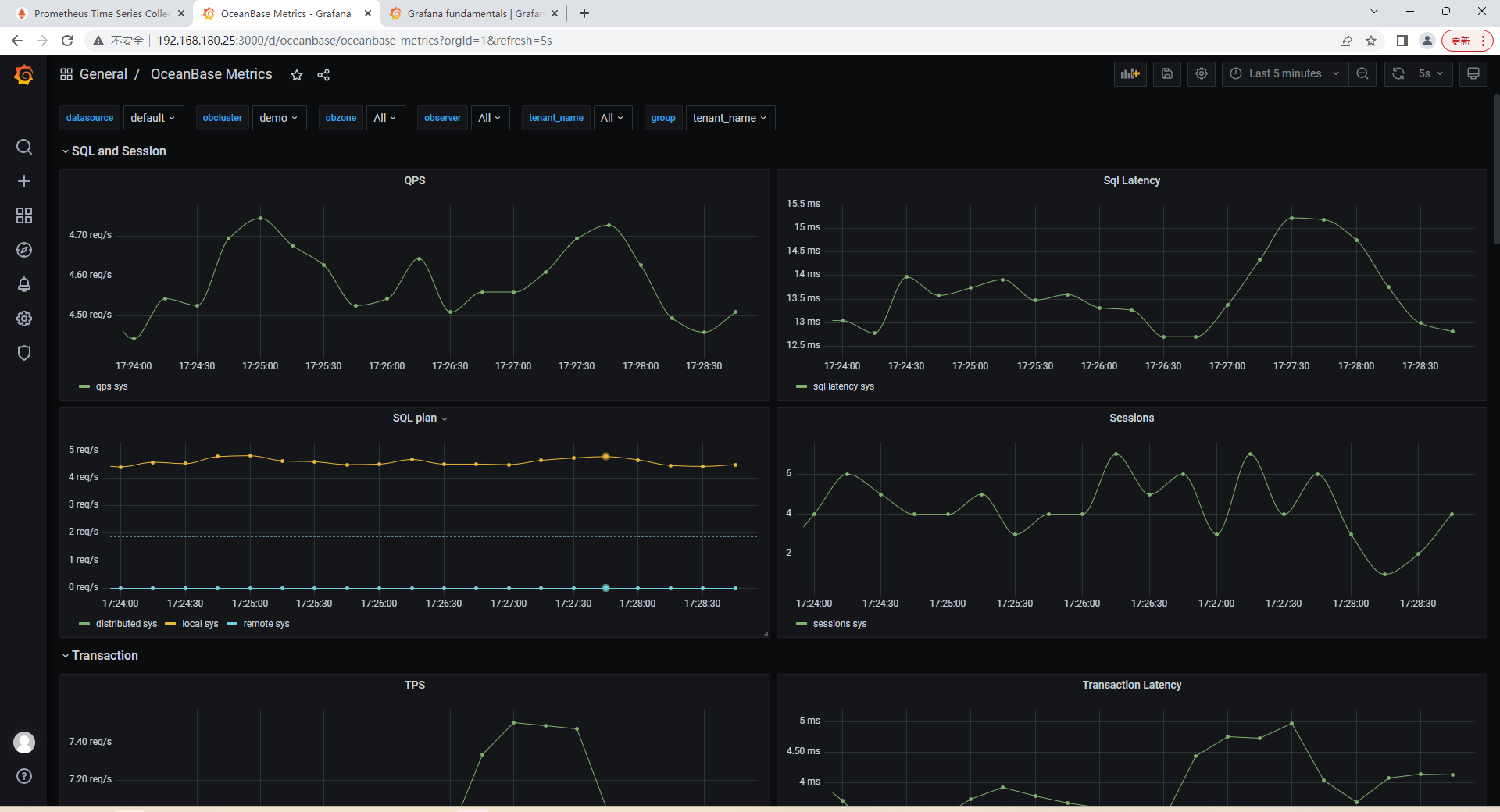
Task: Open the 5s refresh interval dropdown
Action: pos(1431,73)
